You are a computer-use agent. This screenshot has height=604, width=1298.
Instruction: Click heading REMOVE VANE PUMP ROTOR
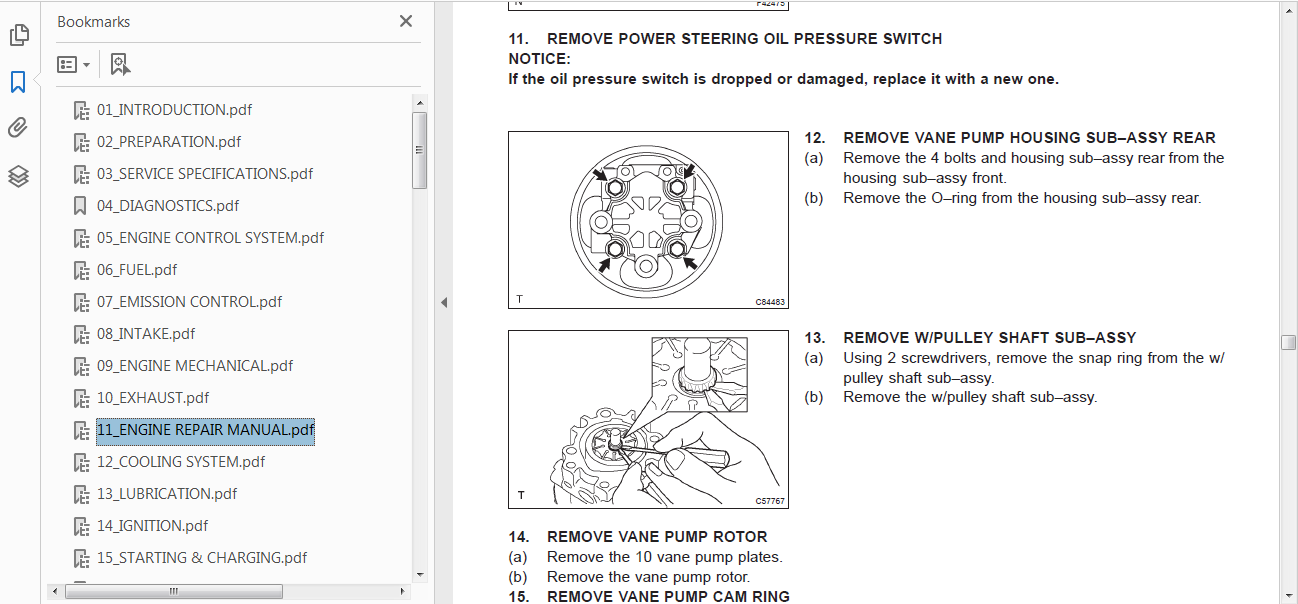[657, 537]
